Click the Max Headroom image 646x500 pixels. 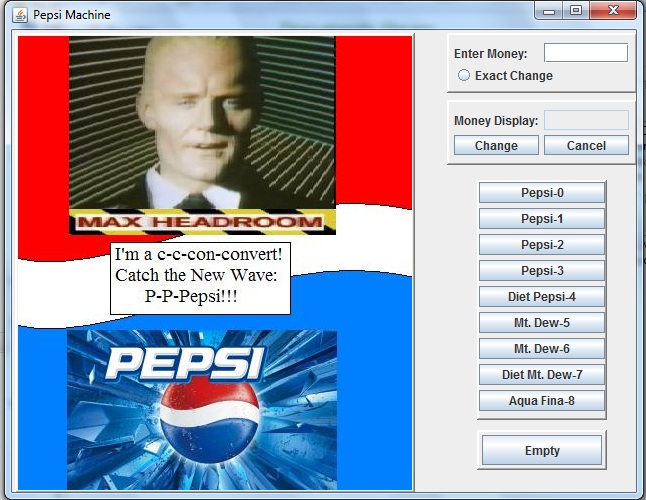(202, 136)
